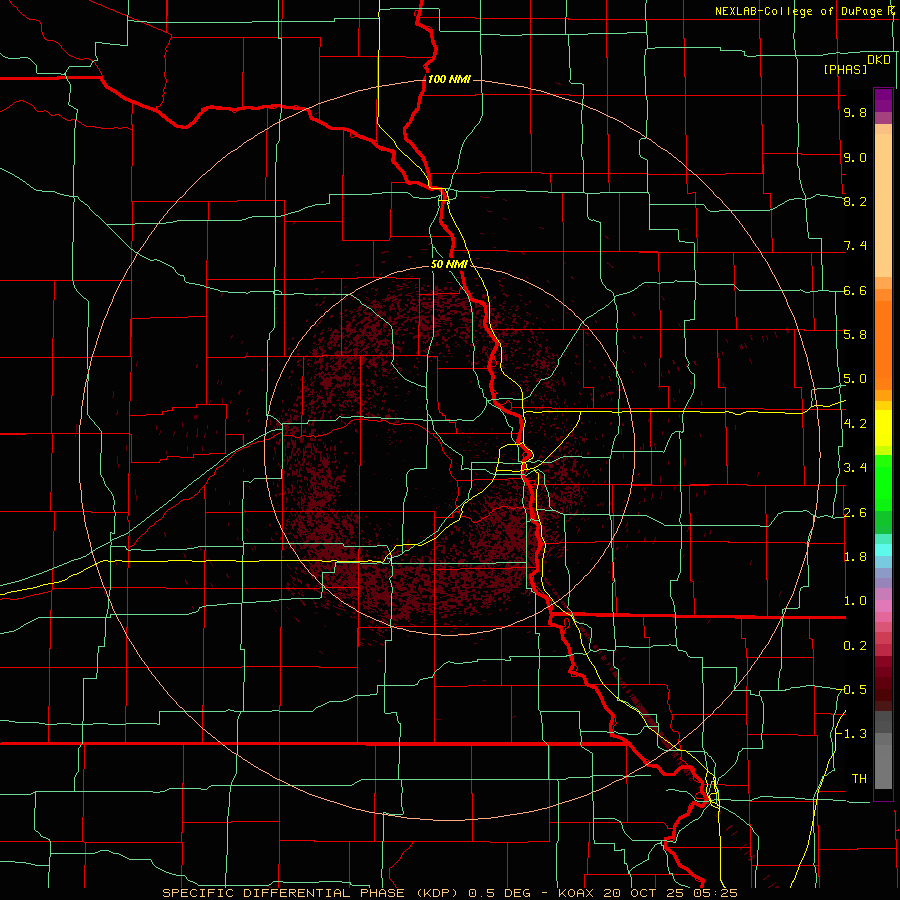The width and height of the screenshot is (900, 900).
Task: Click the "1.8" value on the color scale
Action: click(855, 556)
